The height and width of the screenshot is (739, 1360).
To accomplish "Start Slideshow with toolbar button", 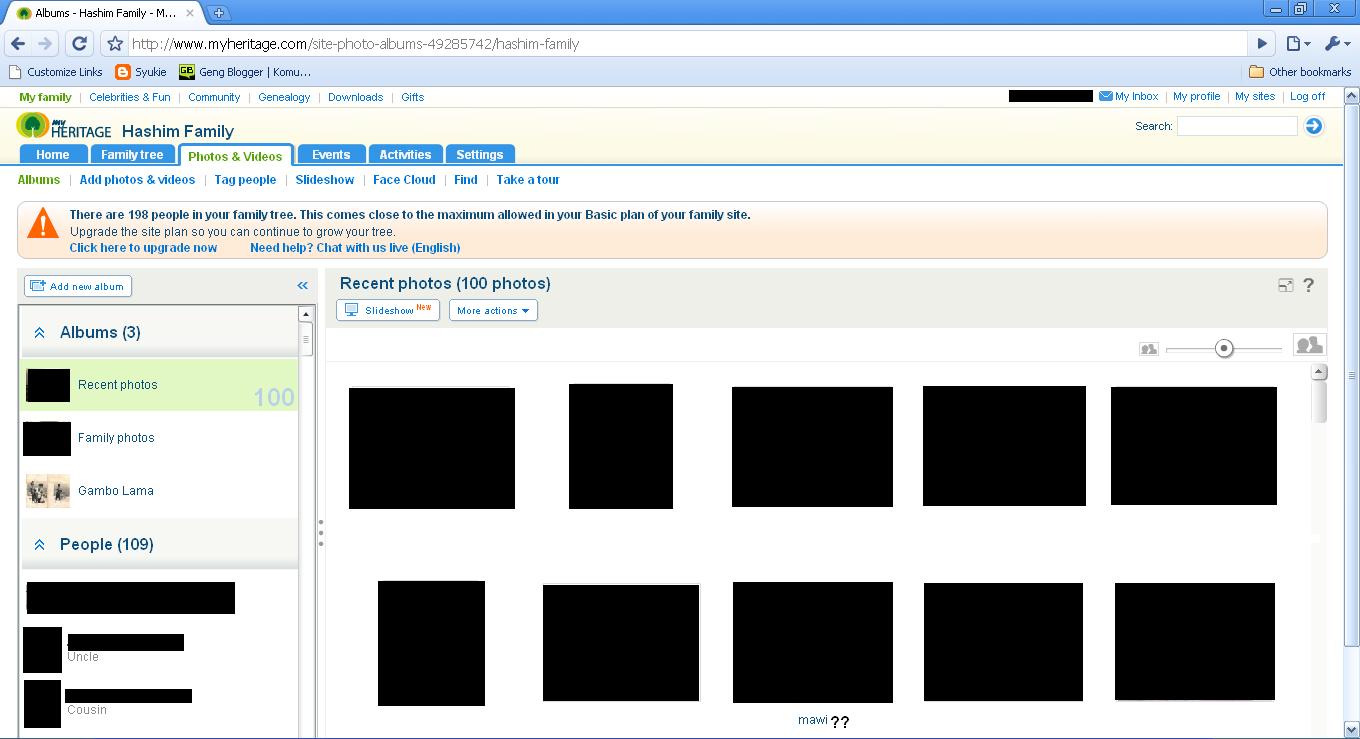I will tap(388, 310).
